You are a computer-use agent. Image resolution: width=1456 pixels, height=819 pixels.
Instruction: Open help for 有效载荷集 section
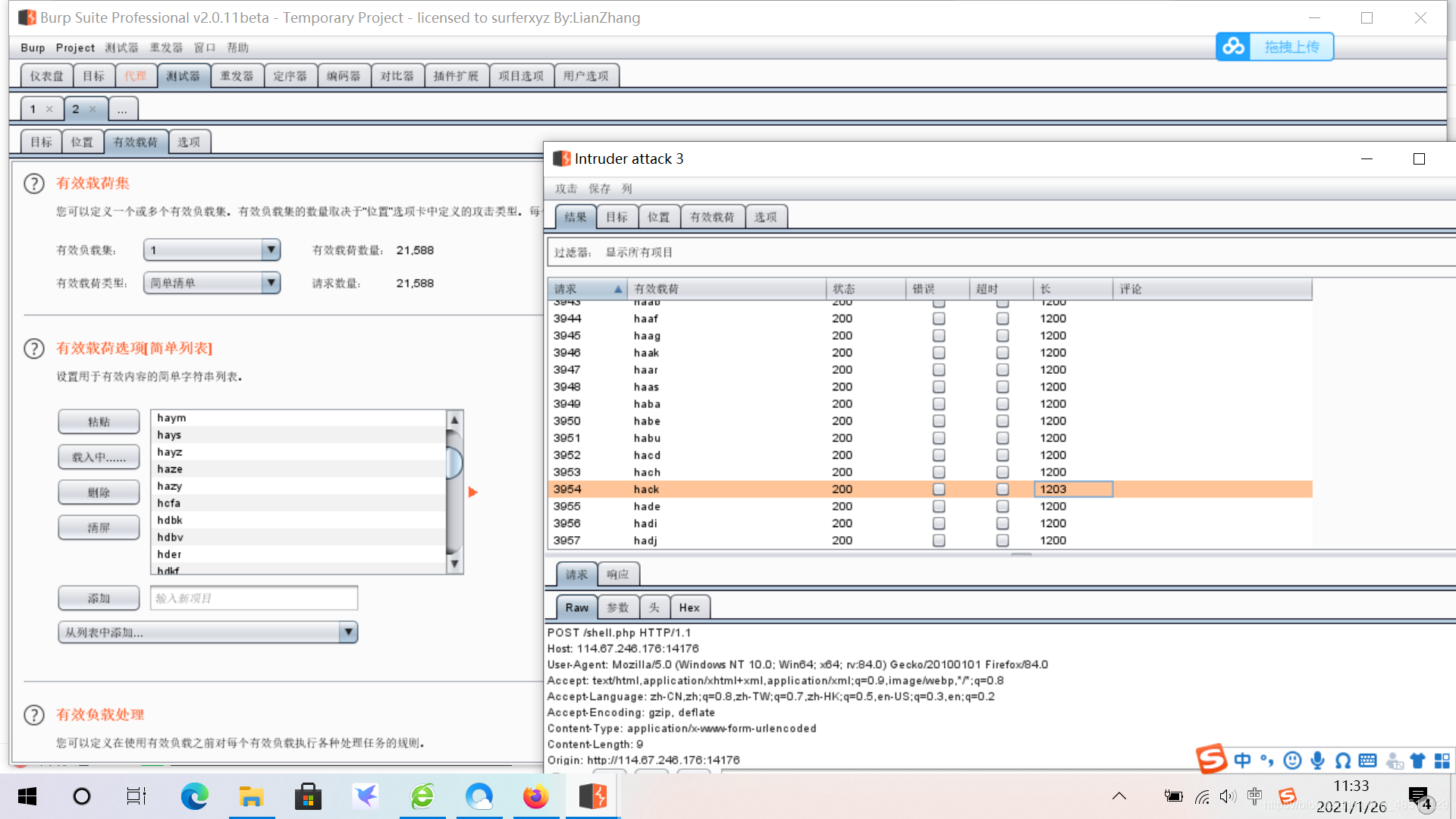pyautogui.click(x=34, y=184)
